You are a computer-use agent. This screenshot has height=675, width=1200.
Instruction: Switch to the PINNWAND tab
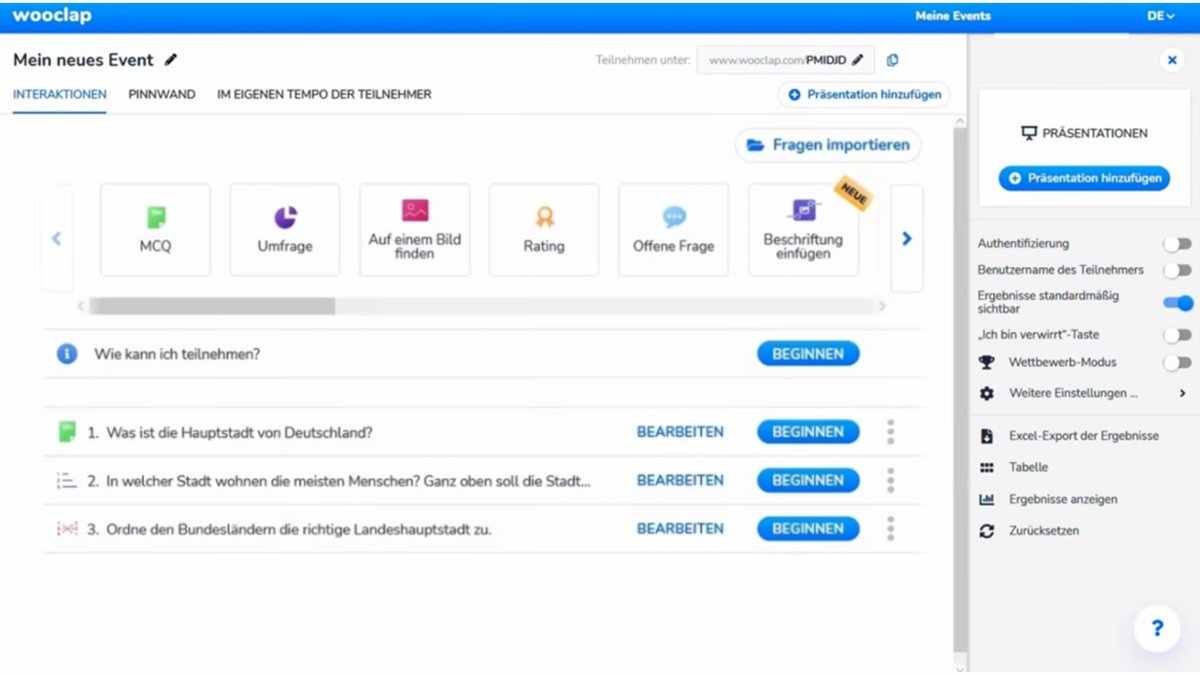(162, 94)
